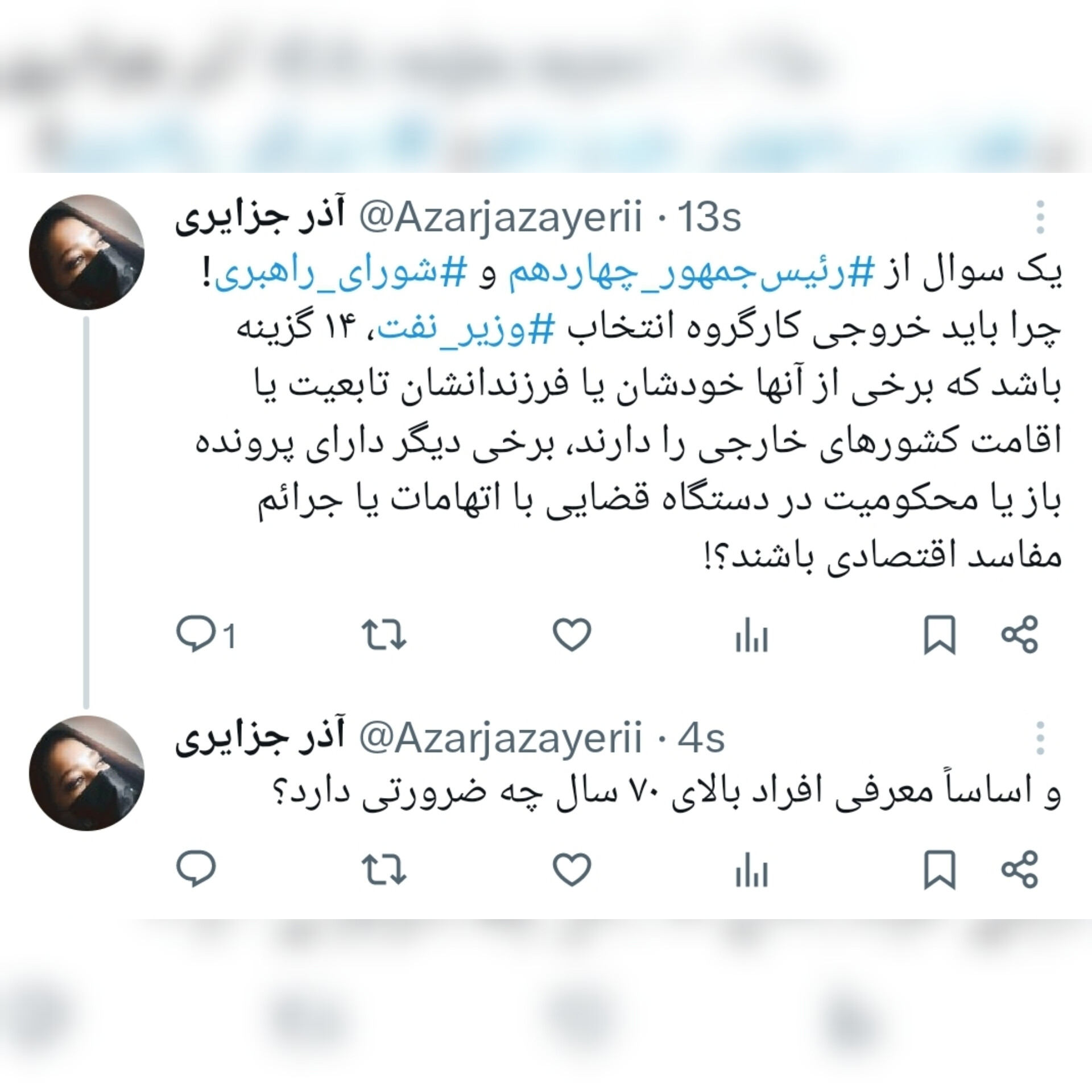View analytics of the second tweet

click(752, 870)
